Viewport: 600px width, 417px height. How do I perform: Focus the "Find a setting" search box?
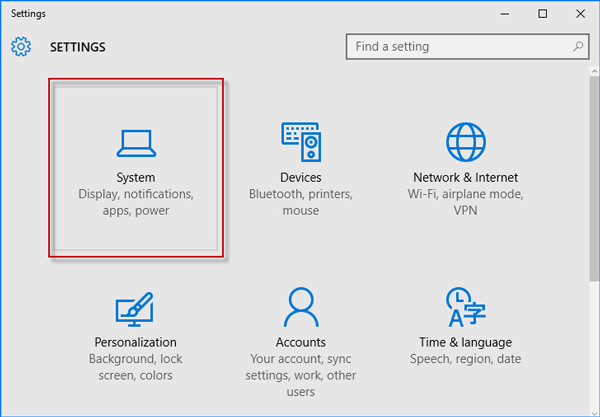[460, 46]
